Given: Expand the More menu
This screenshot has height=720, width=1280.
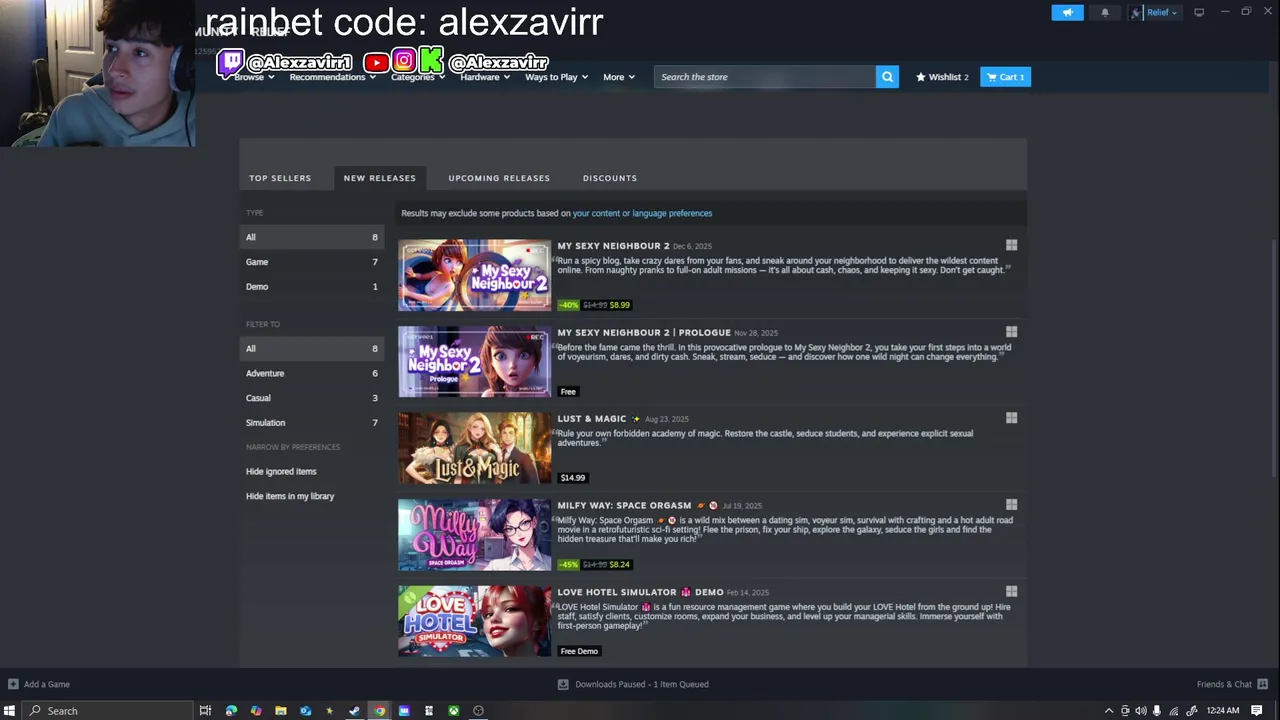Looking at the screenshot, I should (x=619, y=77).
